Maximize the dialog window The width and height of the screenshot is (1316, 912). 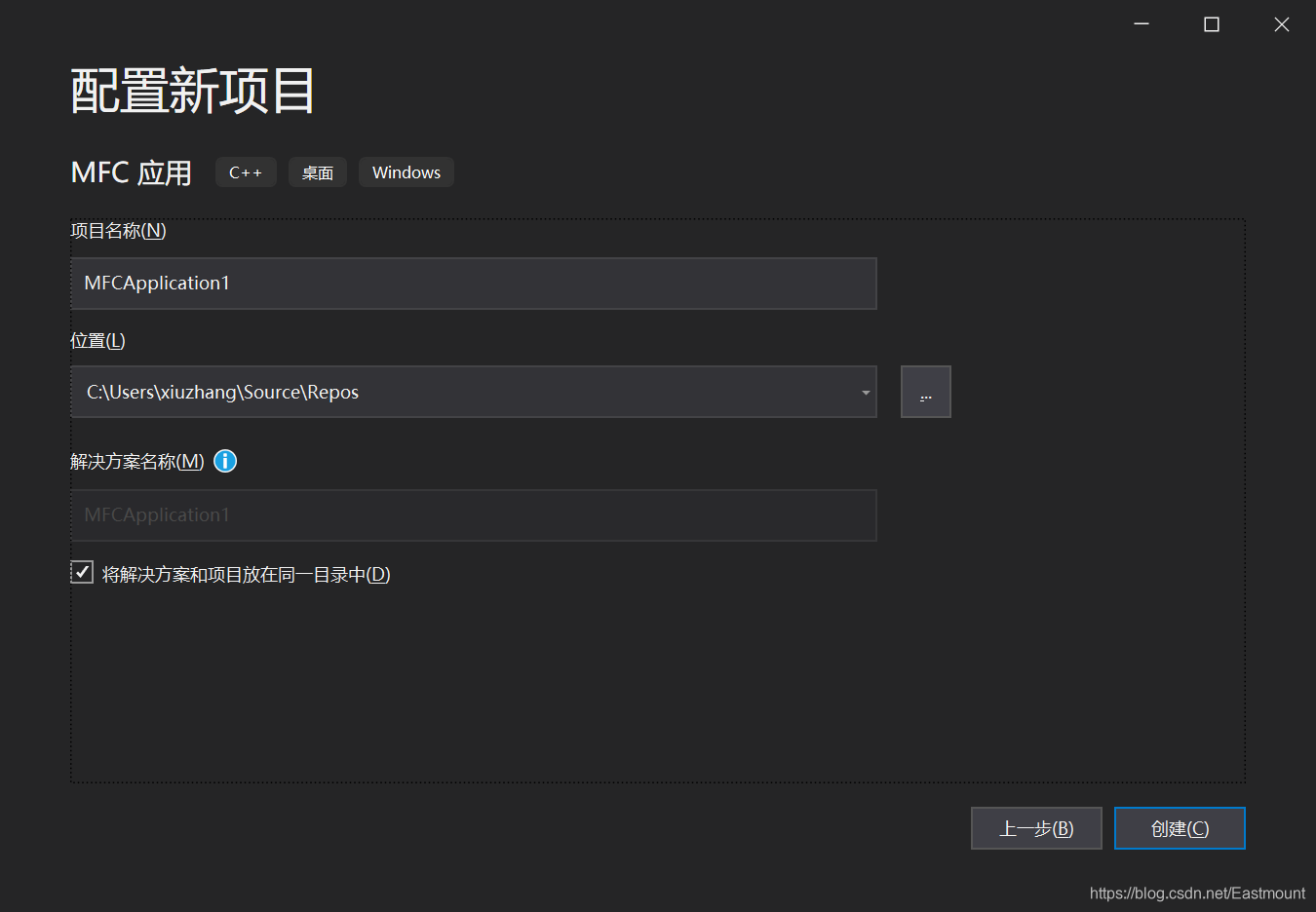click(1212, 24)
